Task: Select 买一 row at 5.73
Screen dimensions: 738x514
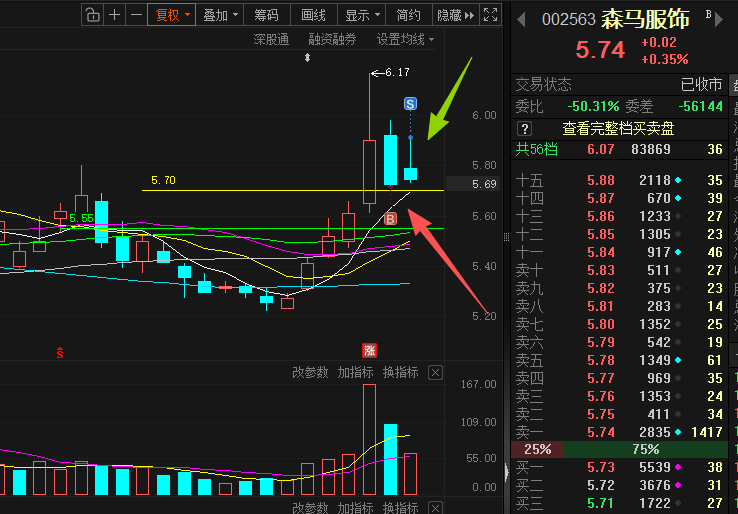Action: click(x=619, y=467)
